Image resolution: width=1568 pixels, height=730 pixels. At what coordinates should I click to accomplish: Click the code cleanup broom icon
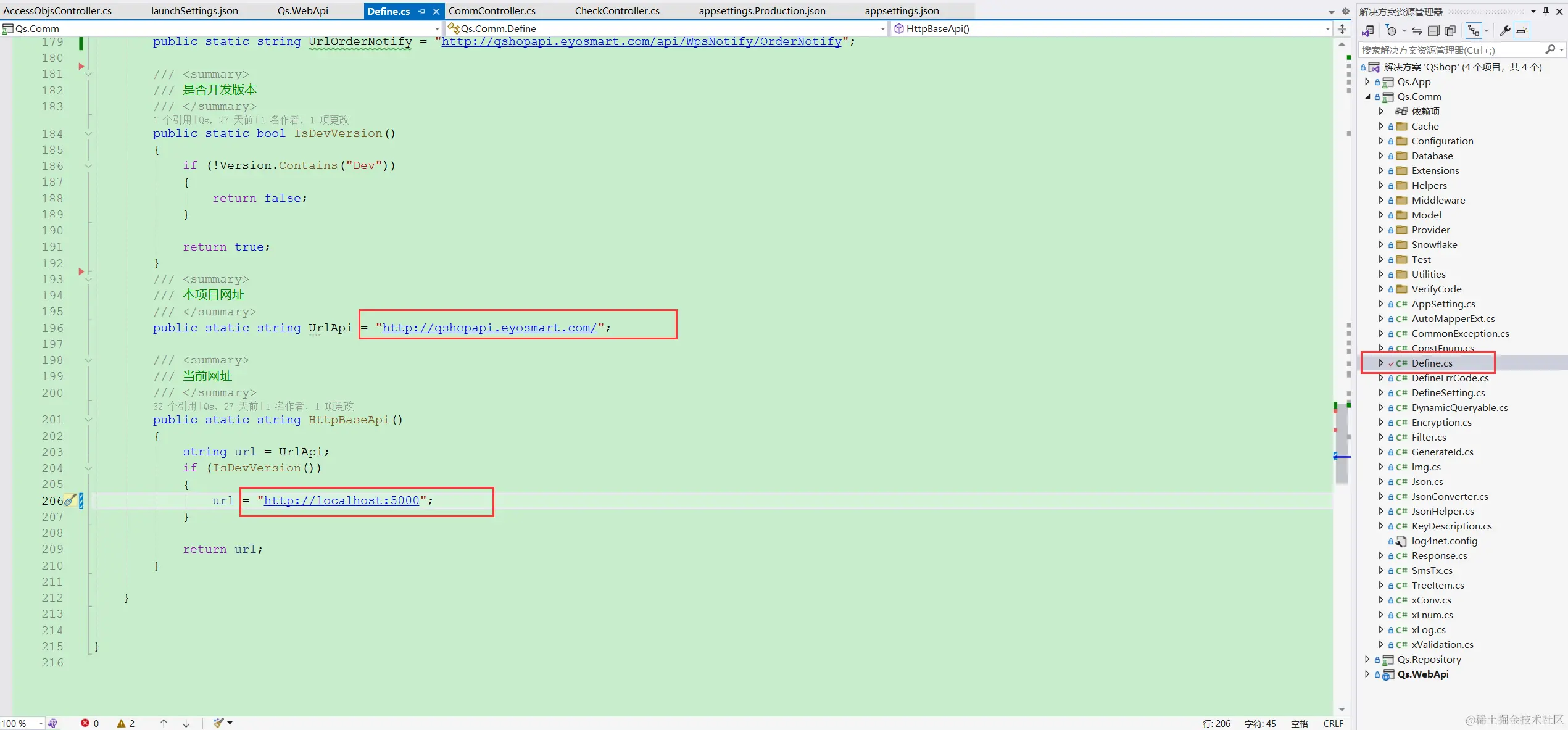click(x=218, y=723)
